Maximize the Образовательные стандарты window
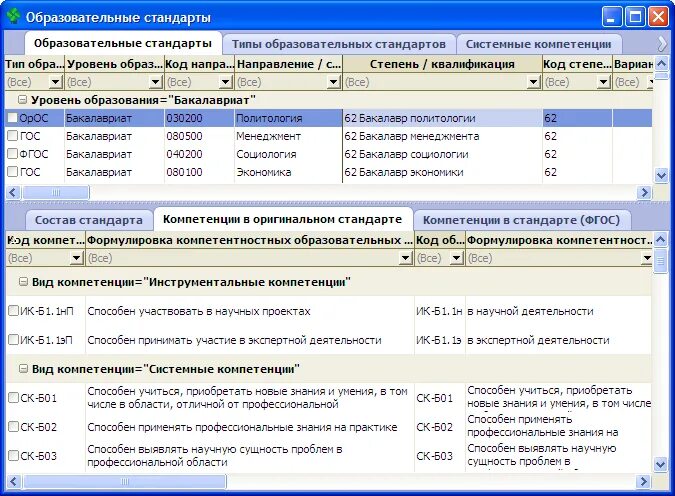Viewport: 675px width, 496px height. [635, 17]
